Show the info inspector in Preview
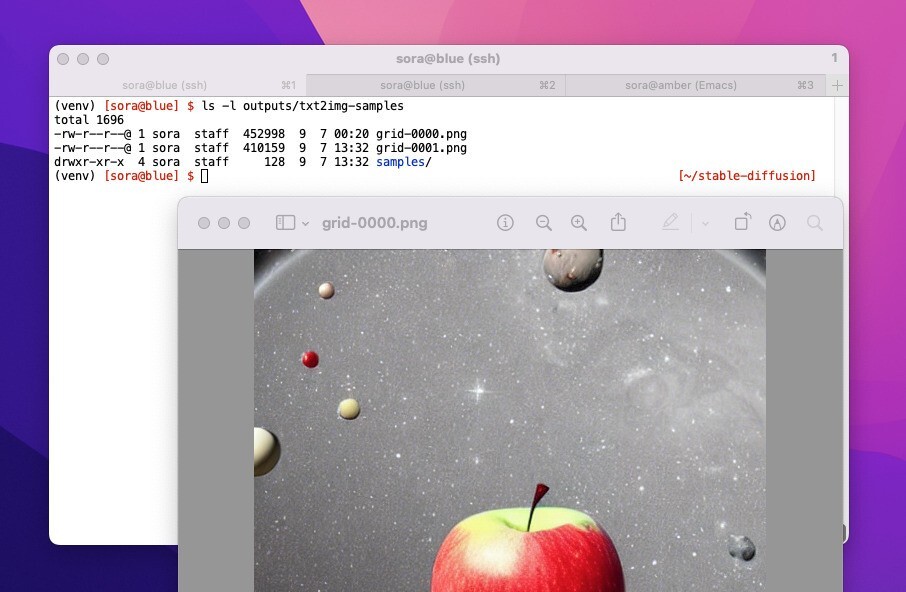 [x=505, y=222]
